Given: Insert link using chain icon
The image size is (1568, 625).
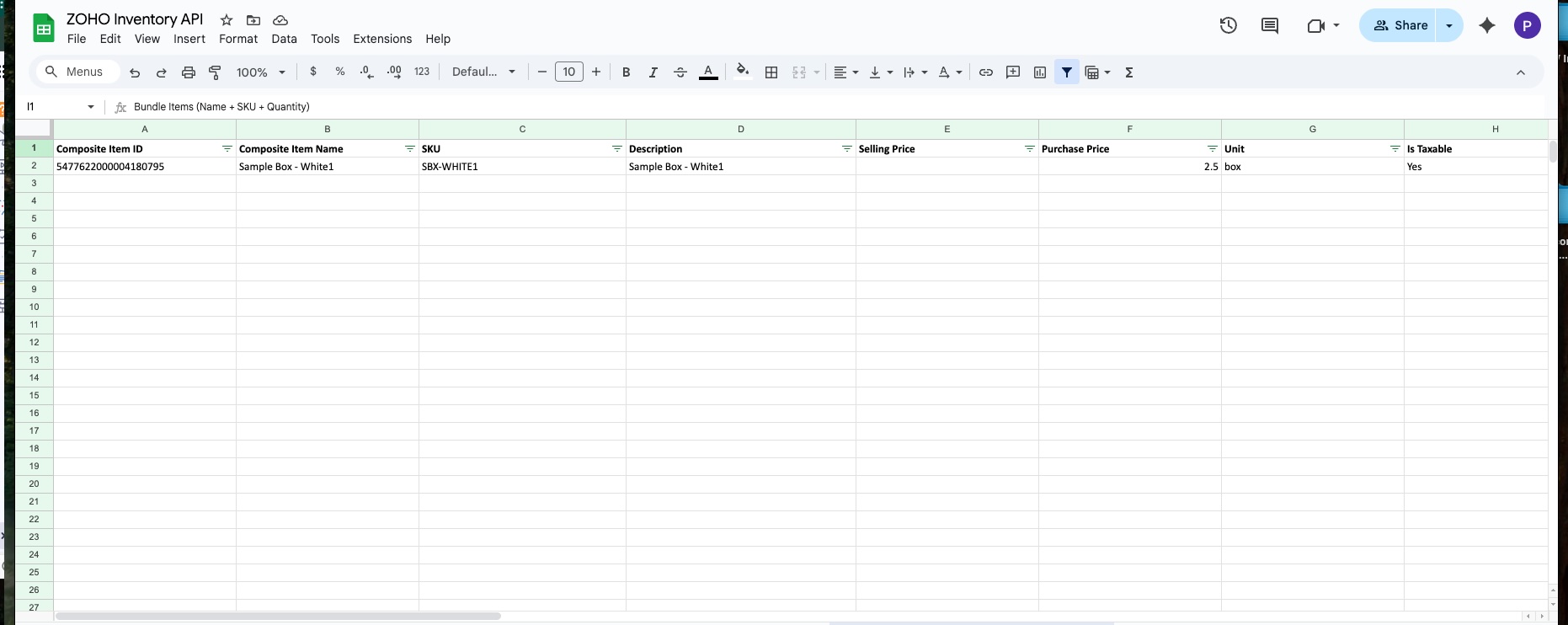Looking at the screenshot, I should coord(986,72).
